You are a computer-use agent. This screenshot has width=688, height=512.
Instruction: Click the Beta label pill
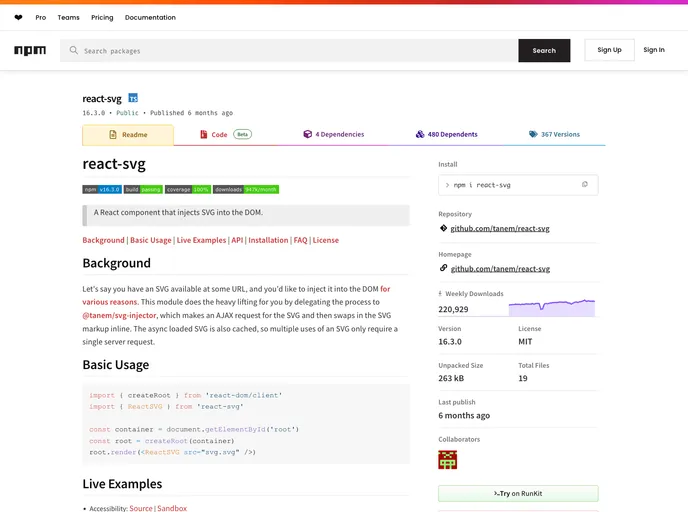click(x=243, y=134)
